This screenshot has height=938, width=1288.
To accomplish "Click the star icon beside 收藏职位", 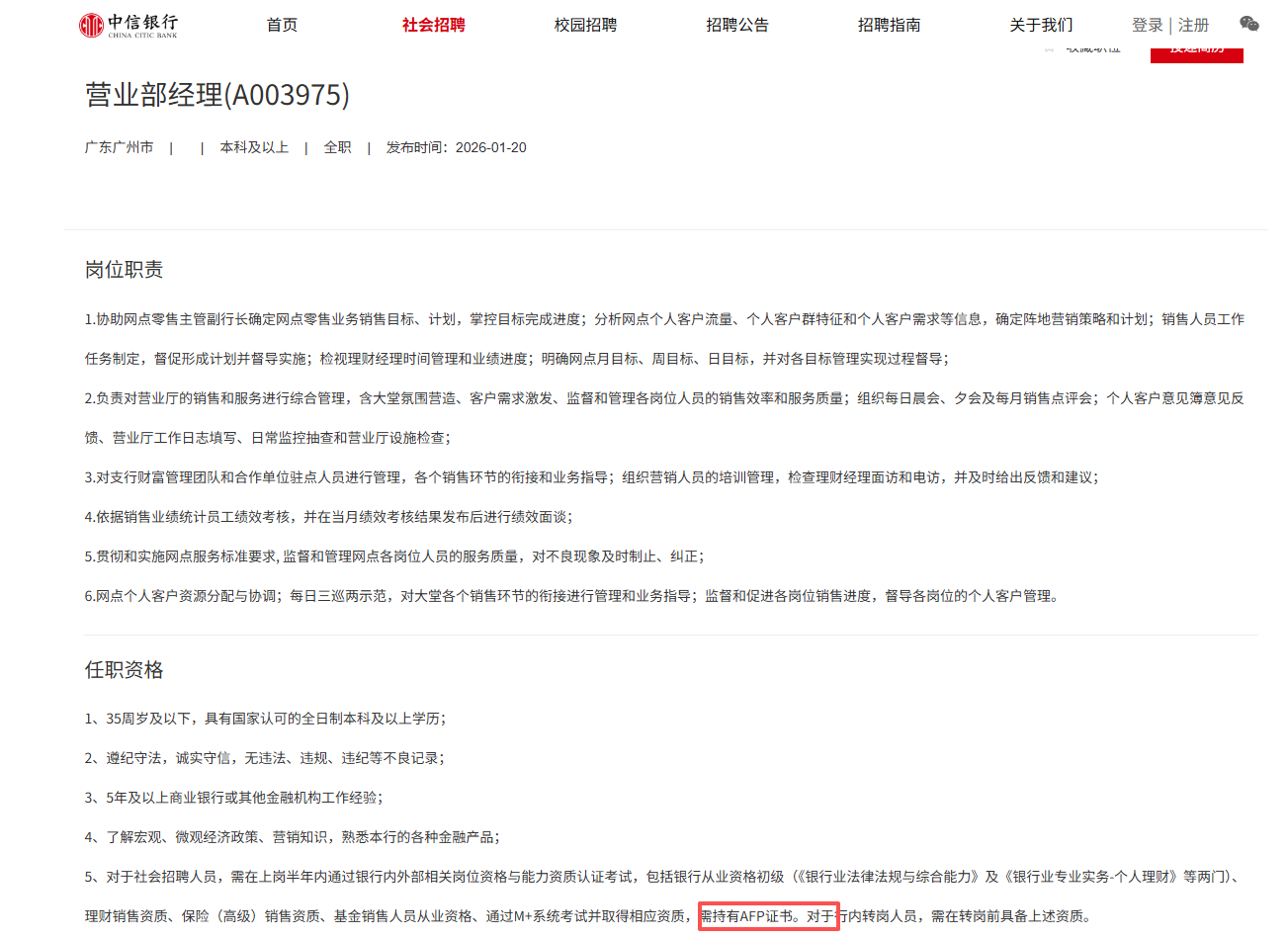I will [x=1049, y=48].
